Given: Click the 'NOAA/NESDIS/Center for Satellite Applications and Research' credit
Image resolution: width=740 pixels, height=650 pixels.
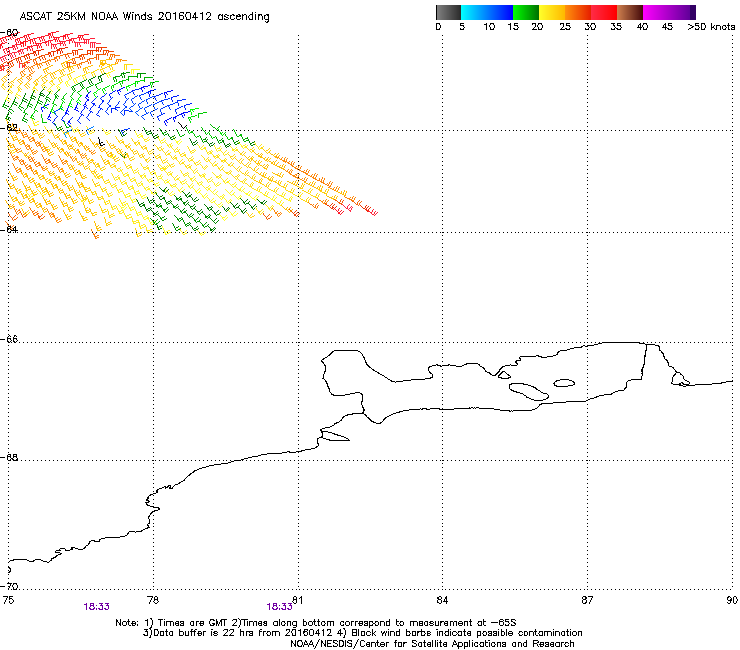Looking at the screenshot, I should click(432, 644).
